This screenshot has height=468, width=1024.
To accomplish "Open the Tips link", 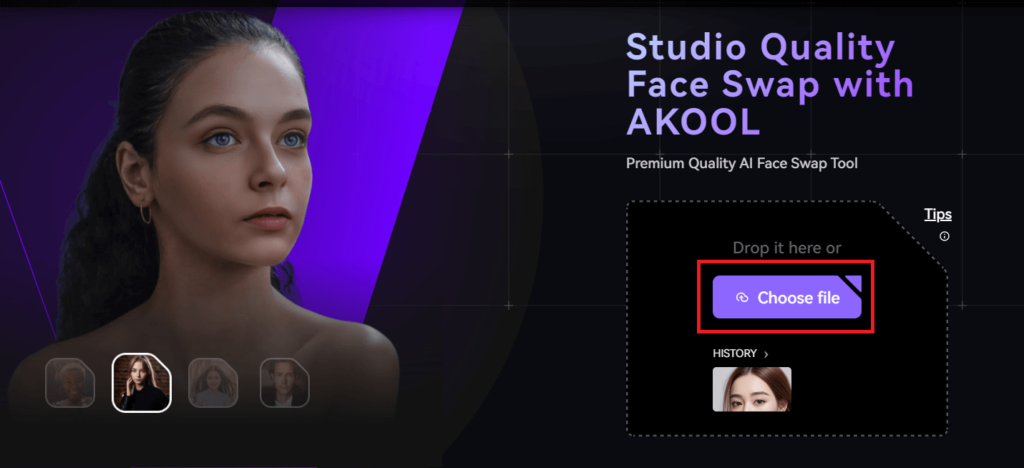I will coord(938,214).
